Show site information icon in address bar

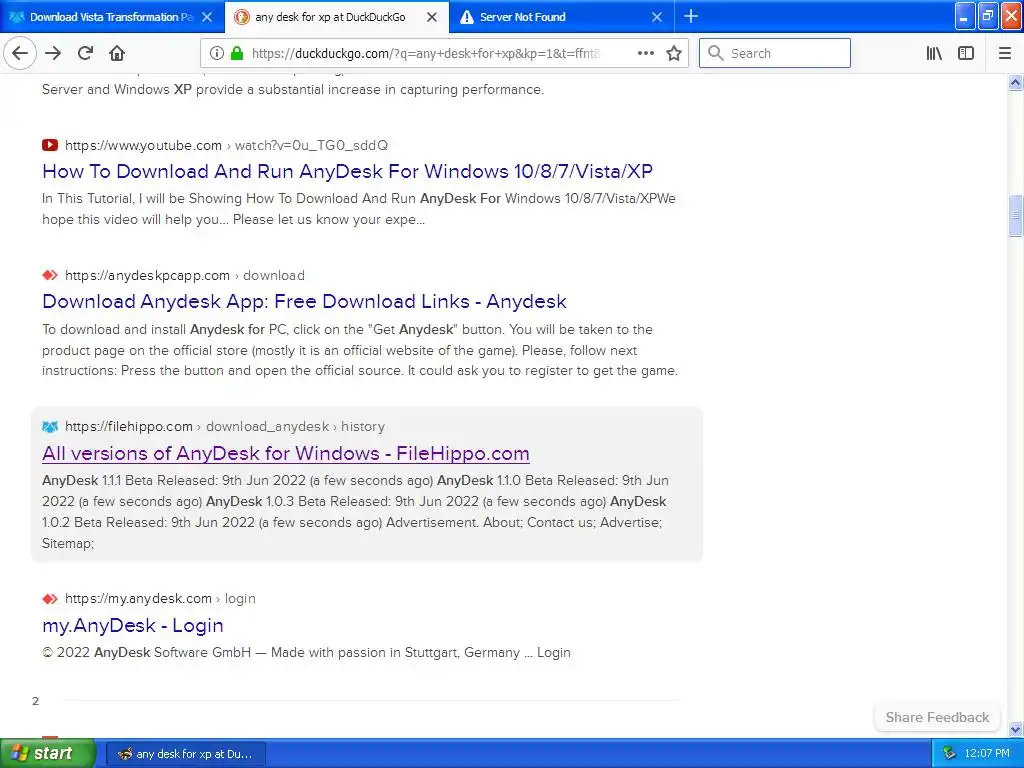click(x=217, y=53)
